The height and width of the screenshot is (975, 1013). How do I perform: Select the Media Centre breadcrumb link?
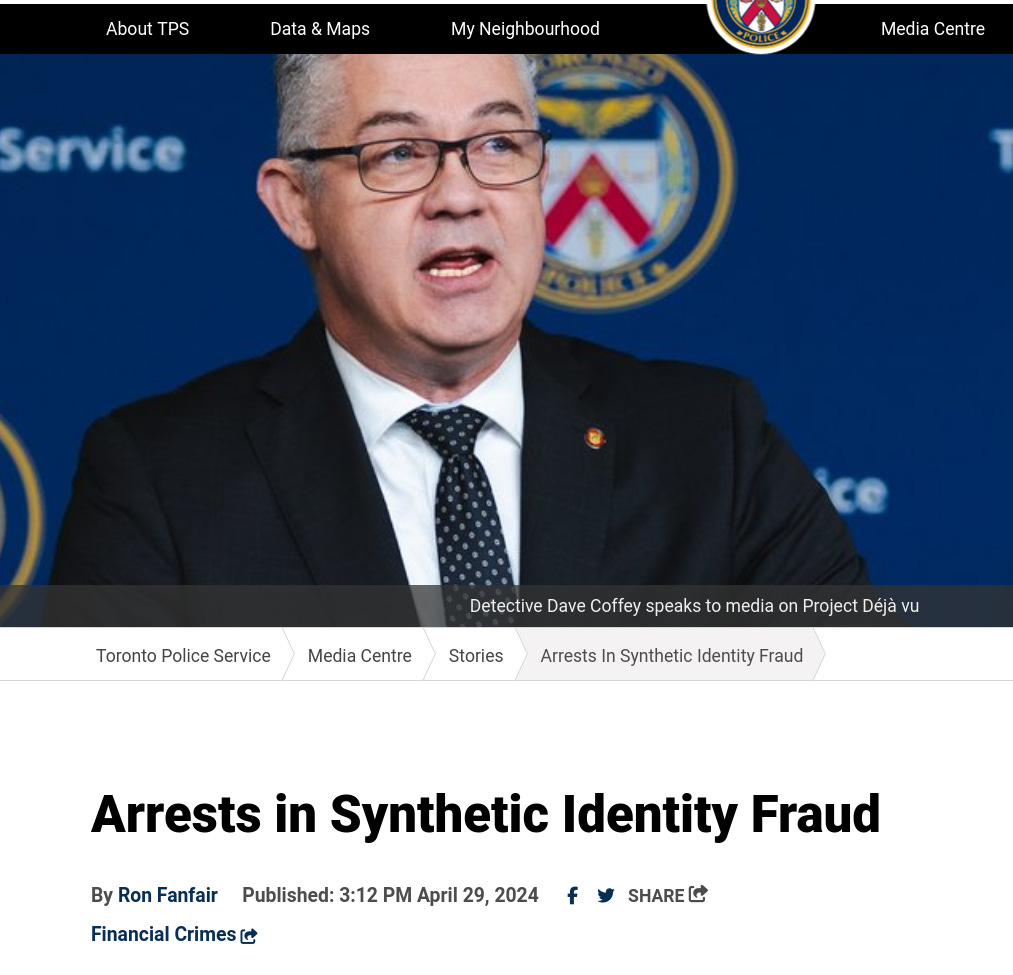359,656
